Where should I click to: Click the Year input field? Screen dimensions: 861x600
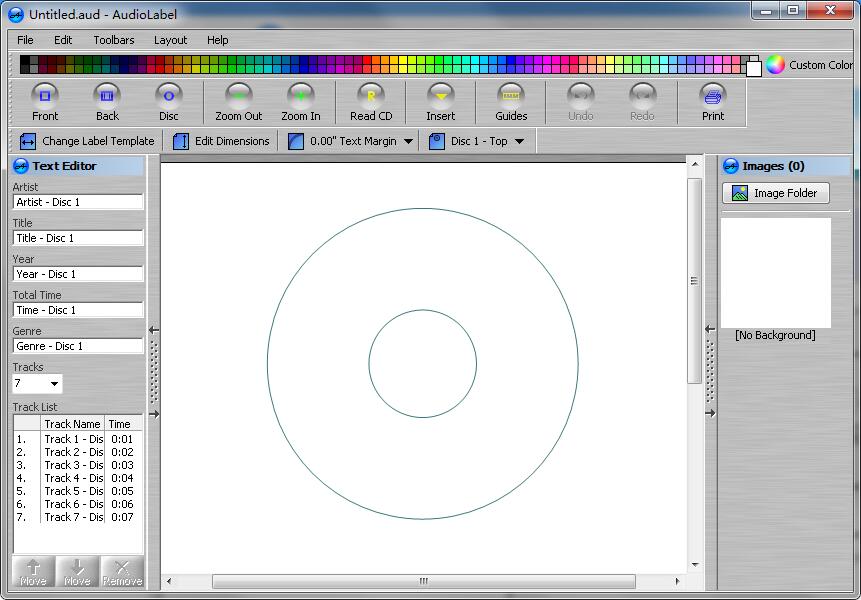coord(78,274)
